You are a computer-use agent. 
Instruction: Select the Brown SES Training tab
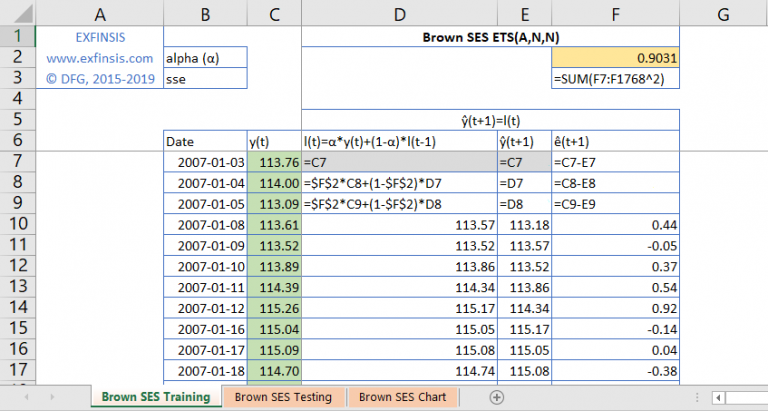(157, 397)
